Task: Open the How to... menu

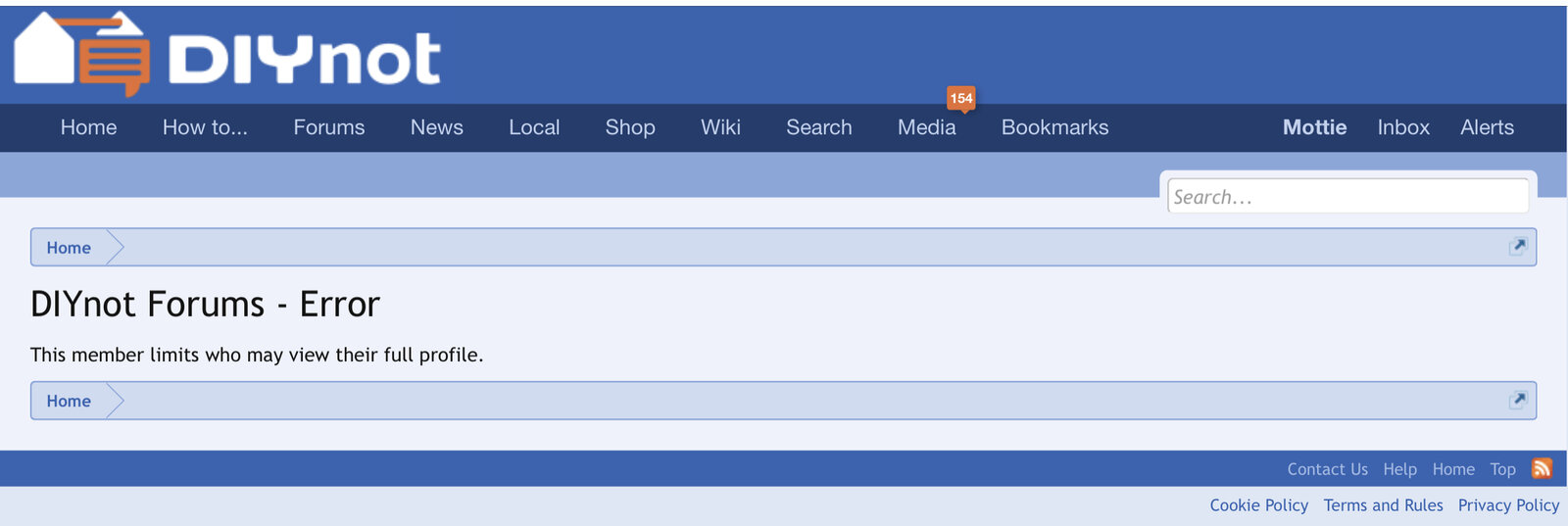Action: (205, 127)
